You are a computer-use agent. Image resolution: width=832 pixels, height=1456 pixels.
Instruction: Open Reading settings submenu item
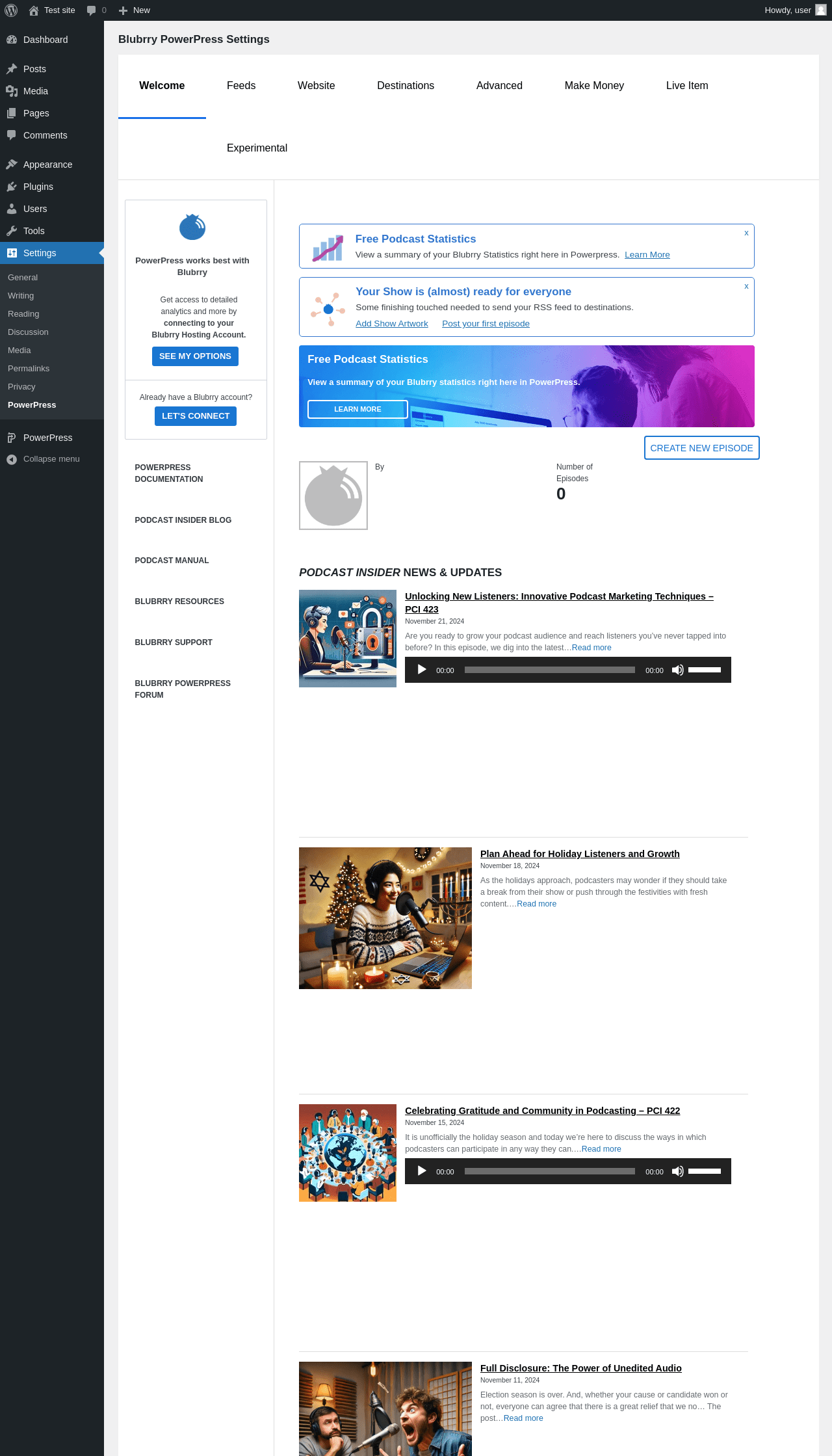coord(23,314)
